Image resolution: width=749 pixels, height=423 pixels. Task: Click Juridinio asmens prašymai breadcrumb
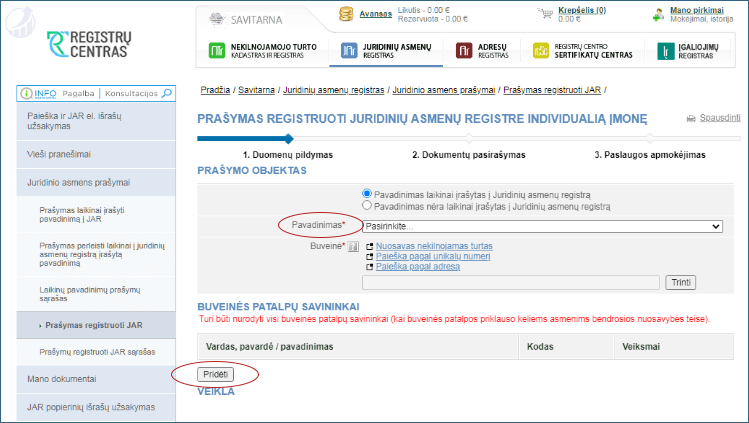pos(444,90)
